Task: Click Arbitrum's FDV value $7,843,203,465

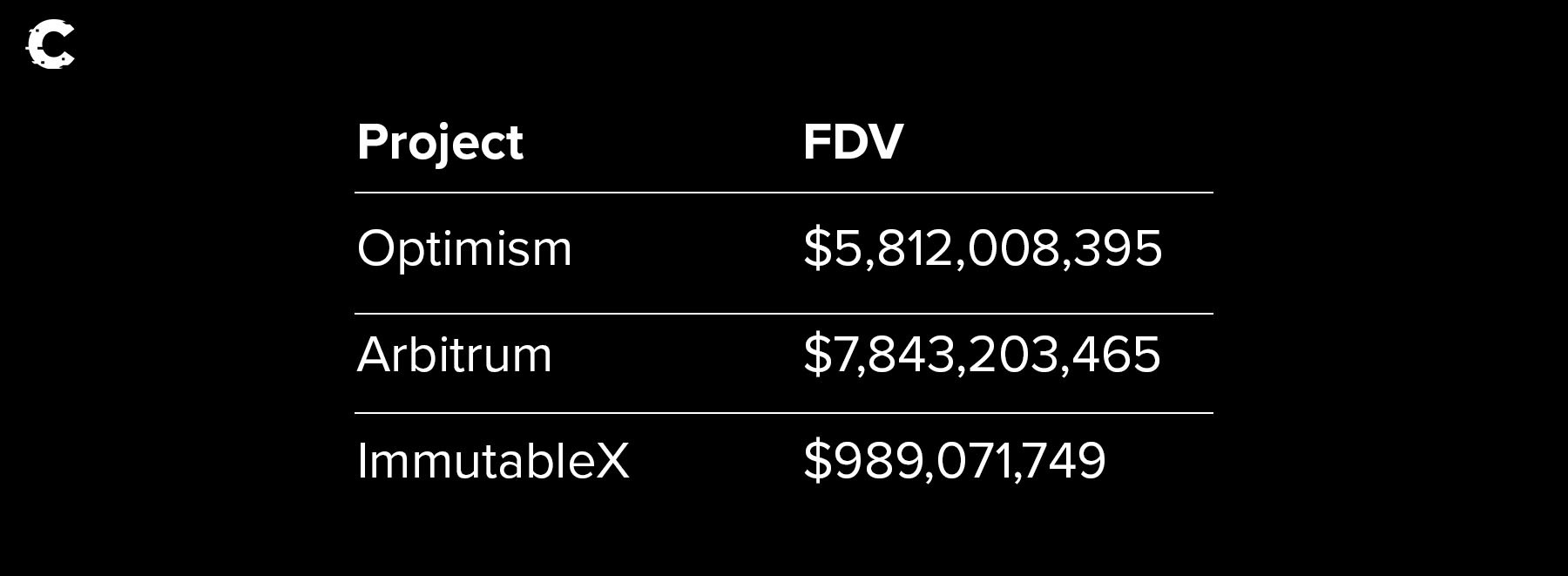Action: coord(981,355)
